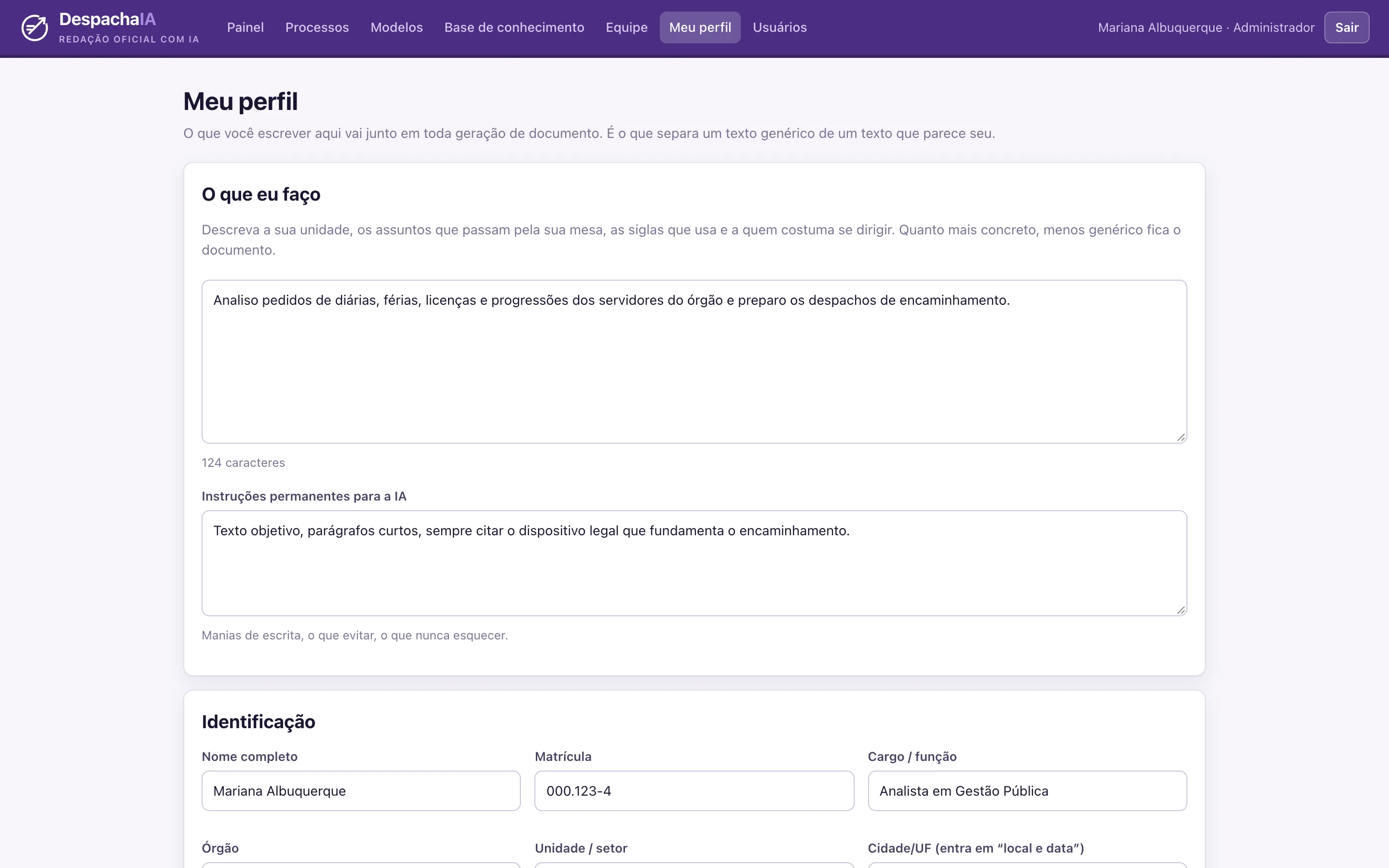
Task: Click the Sair button
Action: click(1347, 27)
